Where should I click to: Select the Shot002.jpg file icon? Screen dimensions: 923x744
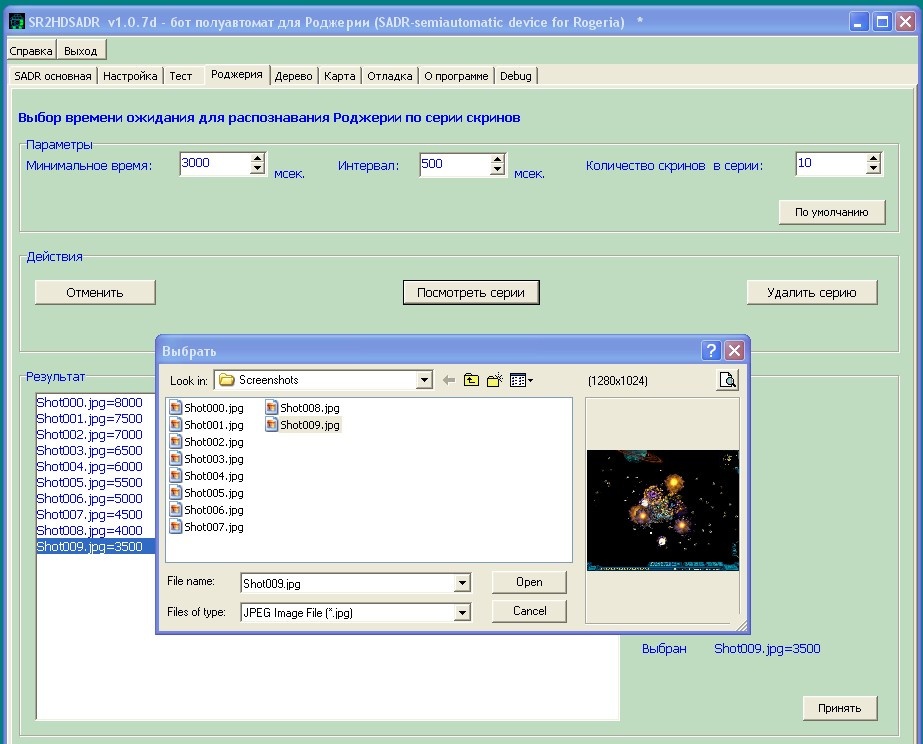click(x=175, y=441)
